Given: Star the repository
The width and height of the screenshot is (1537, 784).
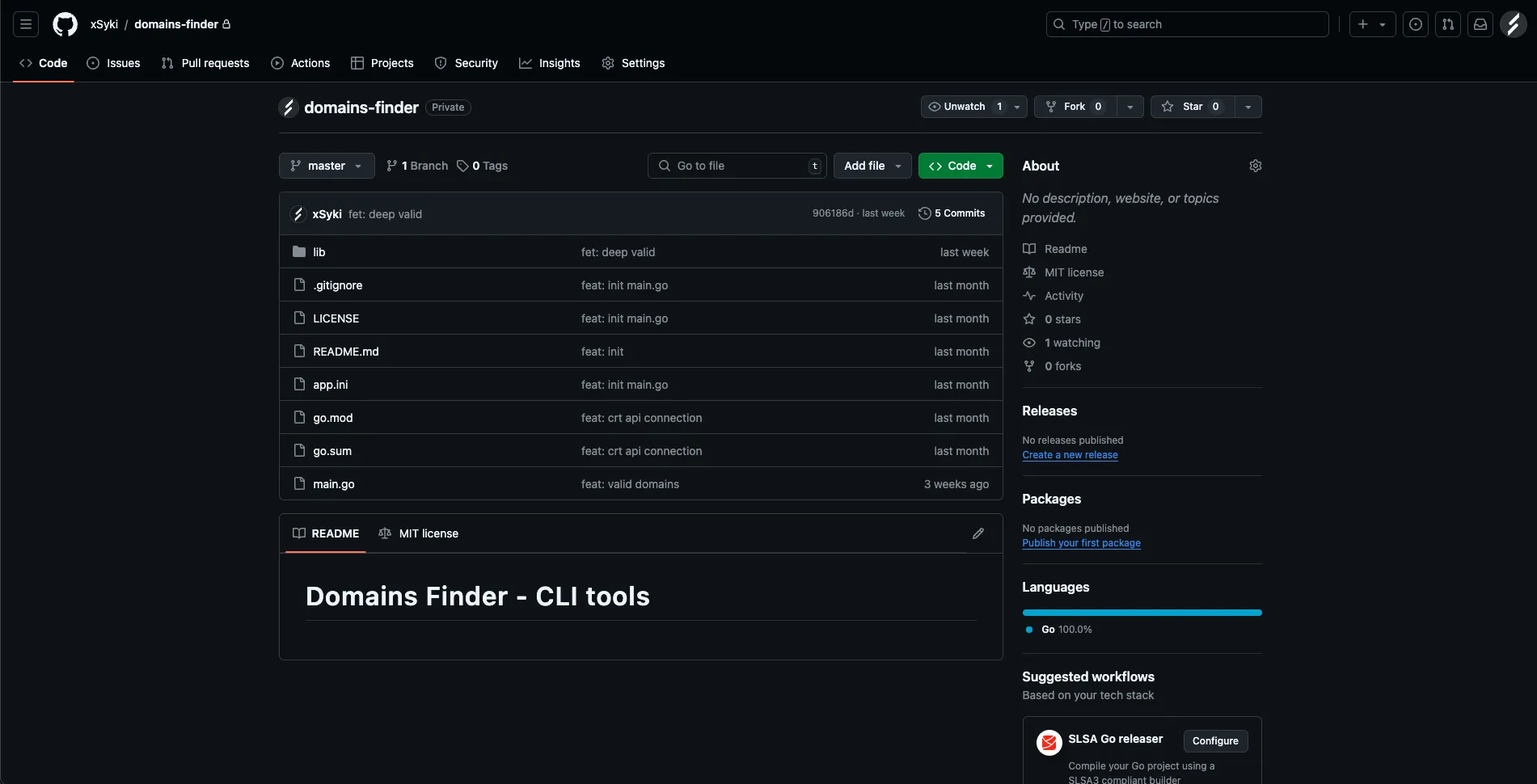Looking at the screenshot, I should pos(1193,107).
